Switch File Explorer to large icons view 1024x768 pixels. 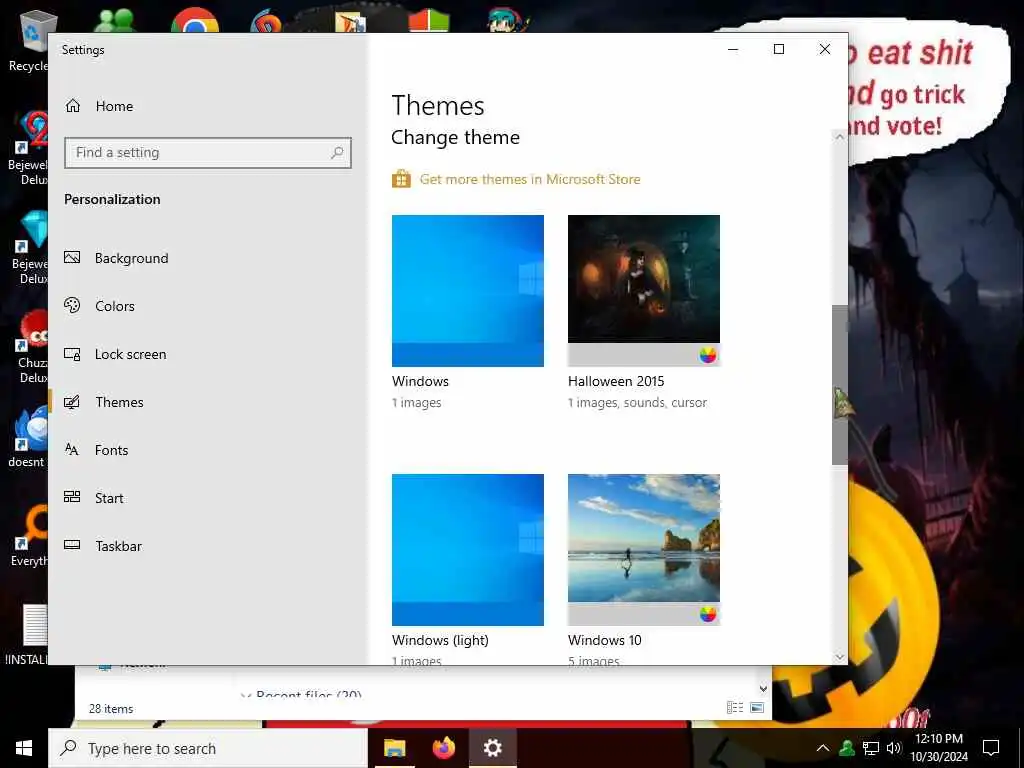[757, 708]
